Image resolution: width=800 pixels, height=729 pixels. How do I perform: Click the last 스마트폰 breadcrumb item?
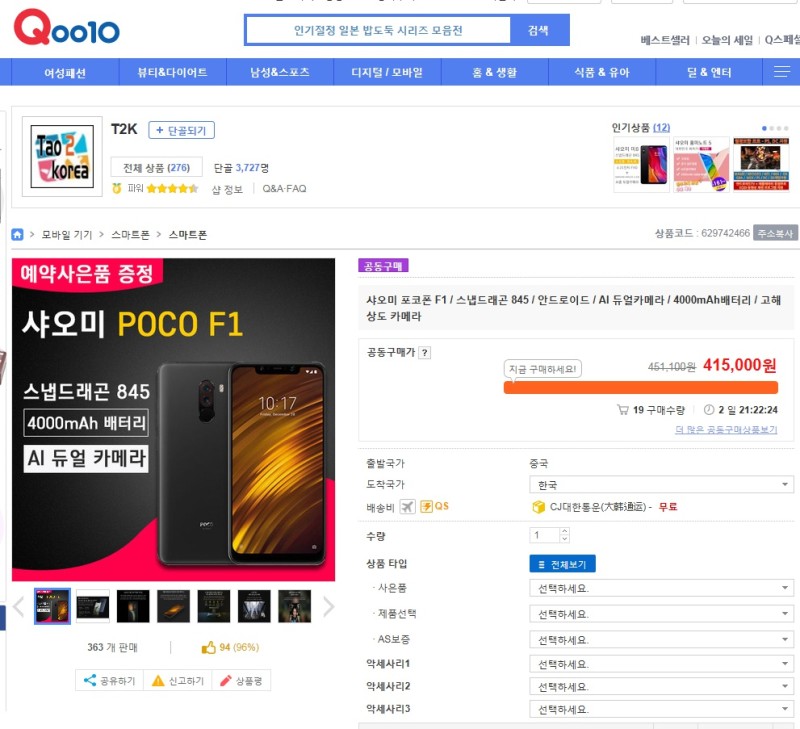188,235
